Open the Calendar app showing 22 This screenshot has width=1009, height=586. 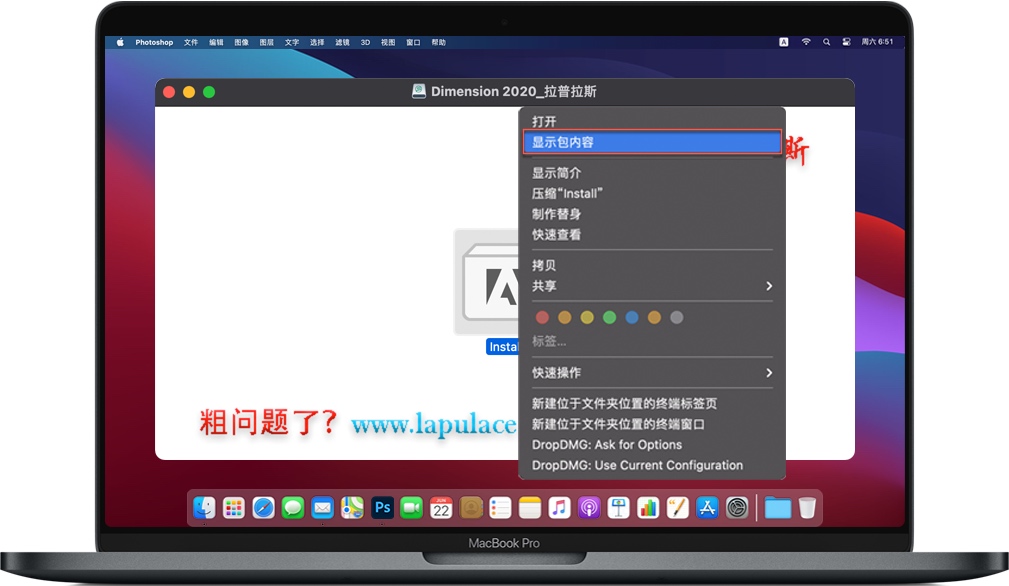pyautogui.click(x=439, y=508)
